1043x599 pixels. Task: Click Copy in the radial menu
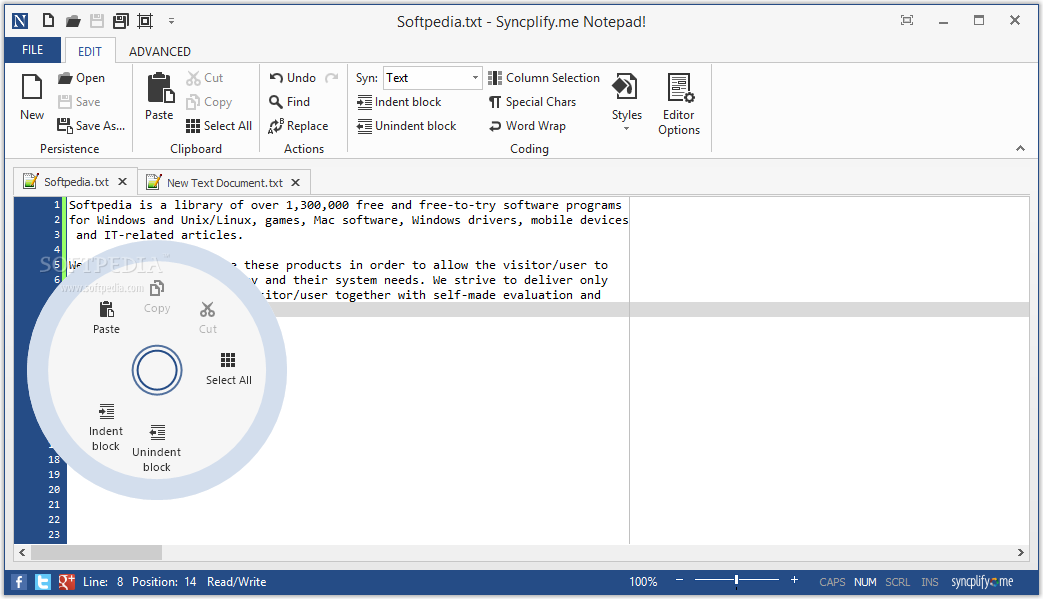(x=157, y=297)
